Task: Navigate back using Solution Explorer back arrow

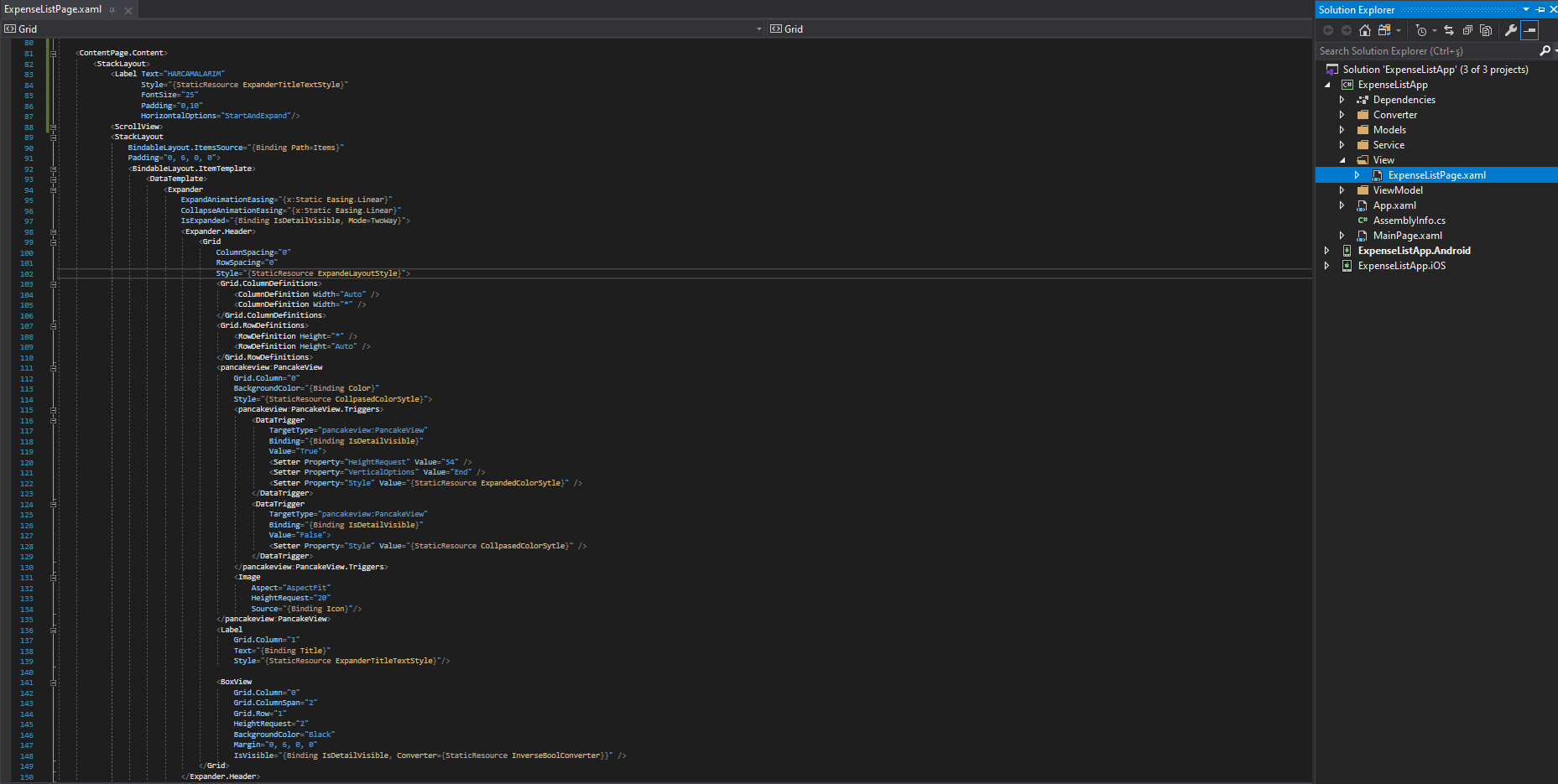Action: (1329, 30)
